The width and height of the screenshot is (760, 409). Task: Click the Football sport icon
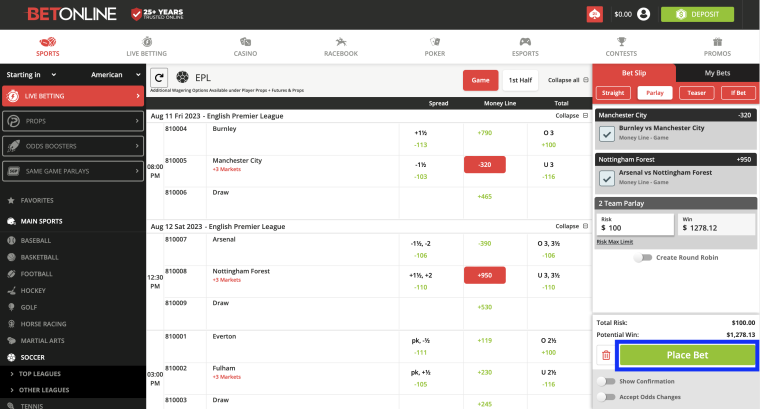11,274
